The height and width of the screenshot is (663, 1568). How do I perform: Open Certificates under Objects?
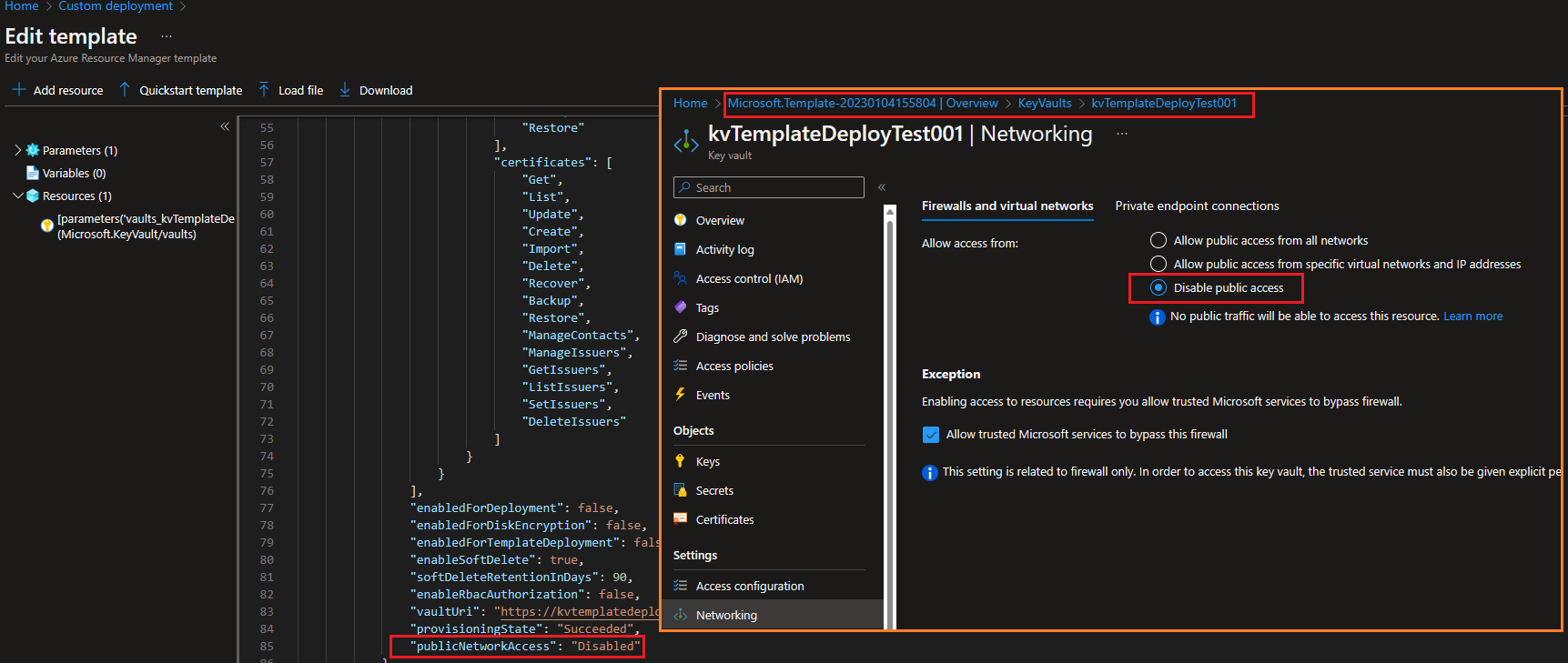pos(724,519)
